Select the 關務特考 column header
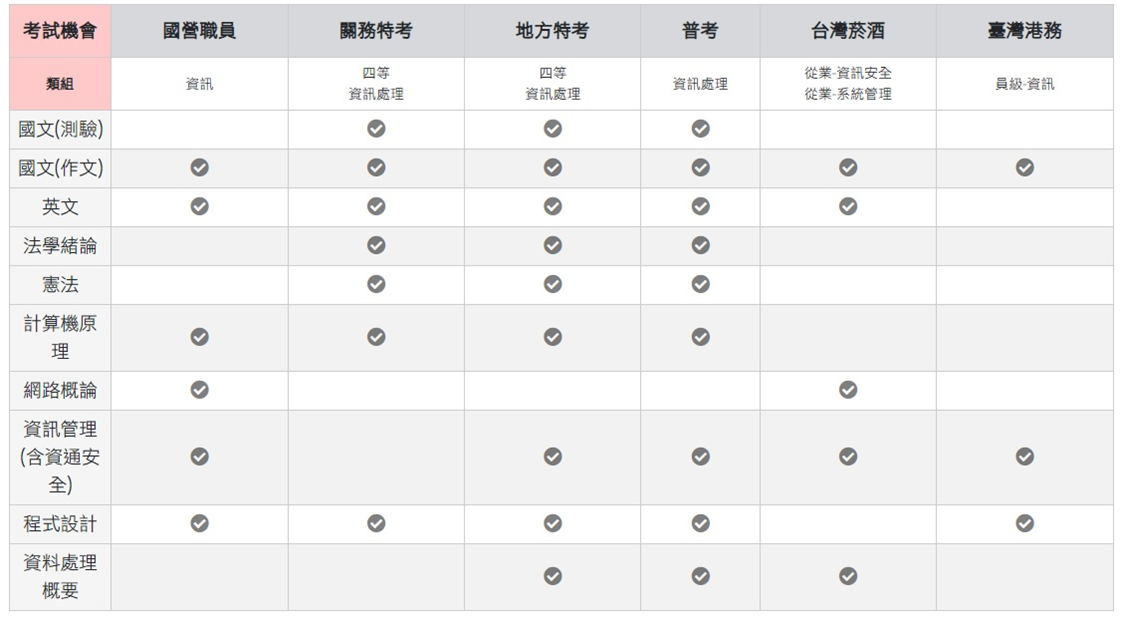Image resolution: width=1122 pixels, height=620 pixels. (376, 31)
